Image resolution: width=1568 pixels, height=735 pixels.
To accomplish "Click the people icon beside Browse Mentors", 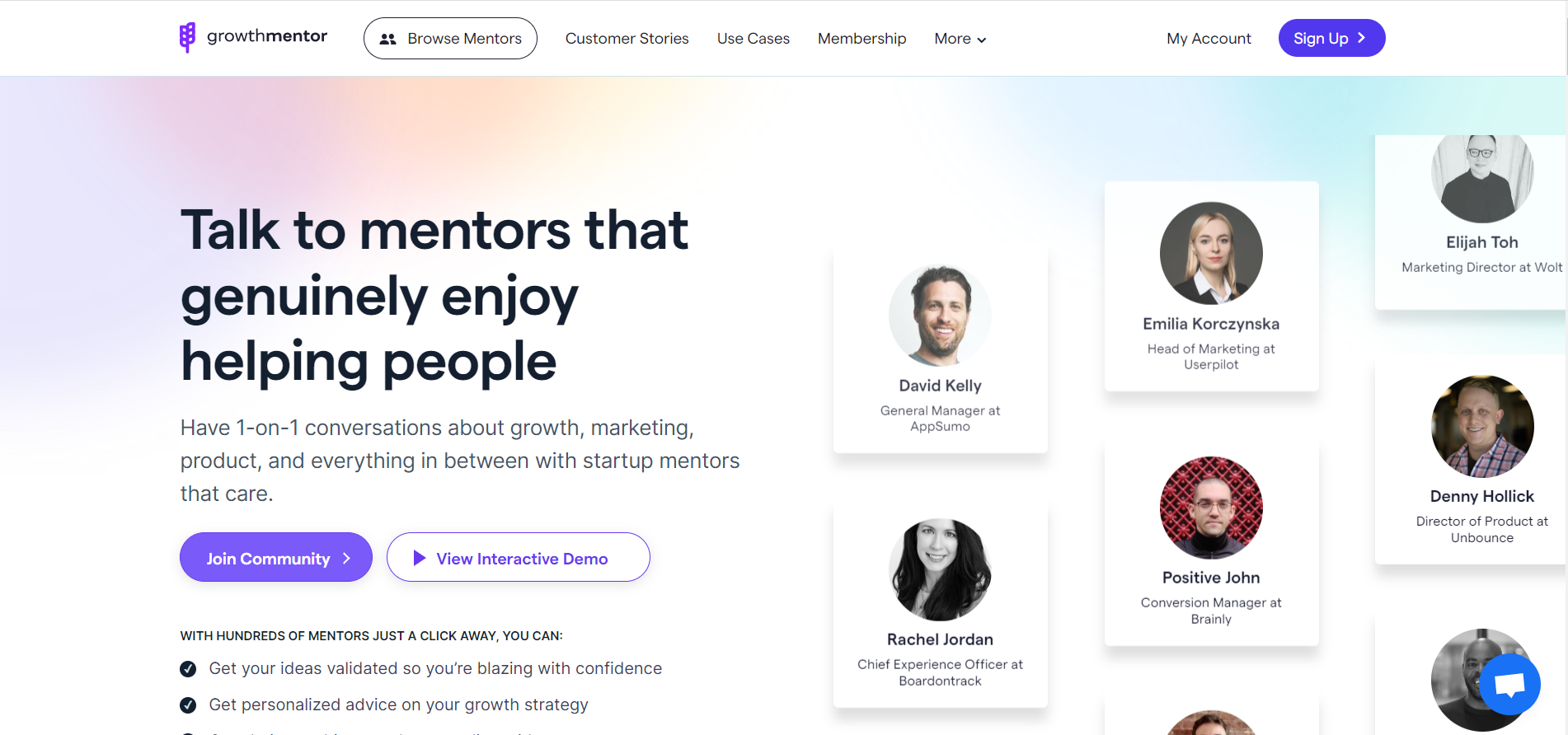I will pos(388,38).
